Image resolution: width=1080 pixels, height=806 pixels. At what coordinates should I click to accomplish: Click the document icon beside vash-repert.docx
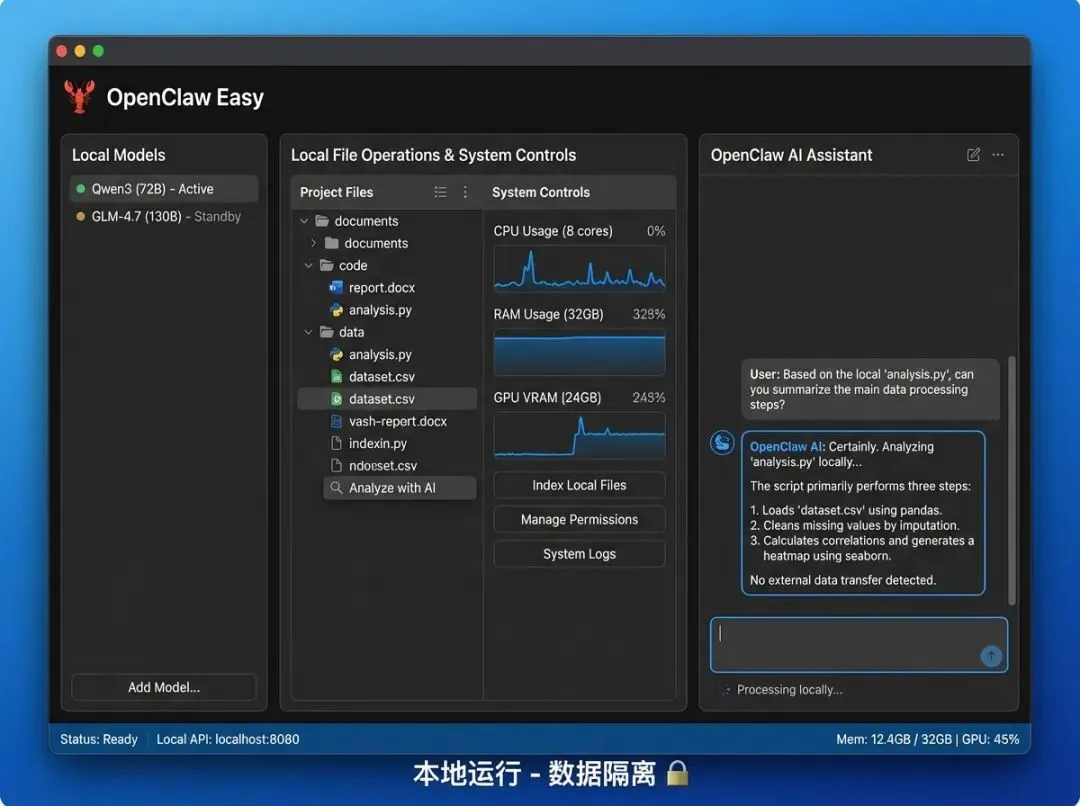click(x=336, y=421)
